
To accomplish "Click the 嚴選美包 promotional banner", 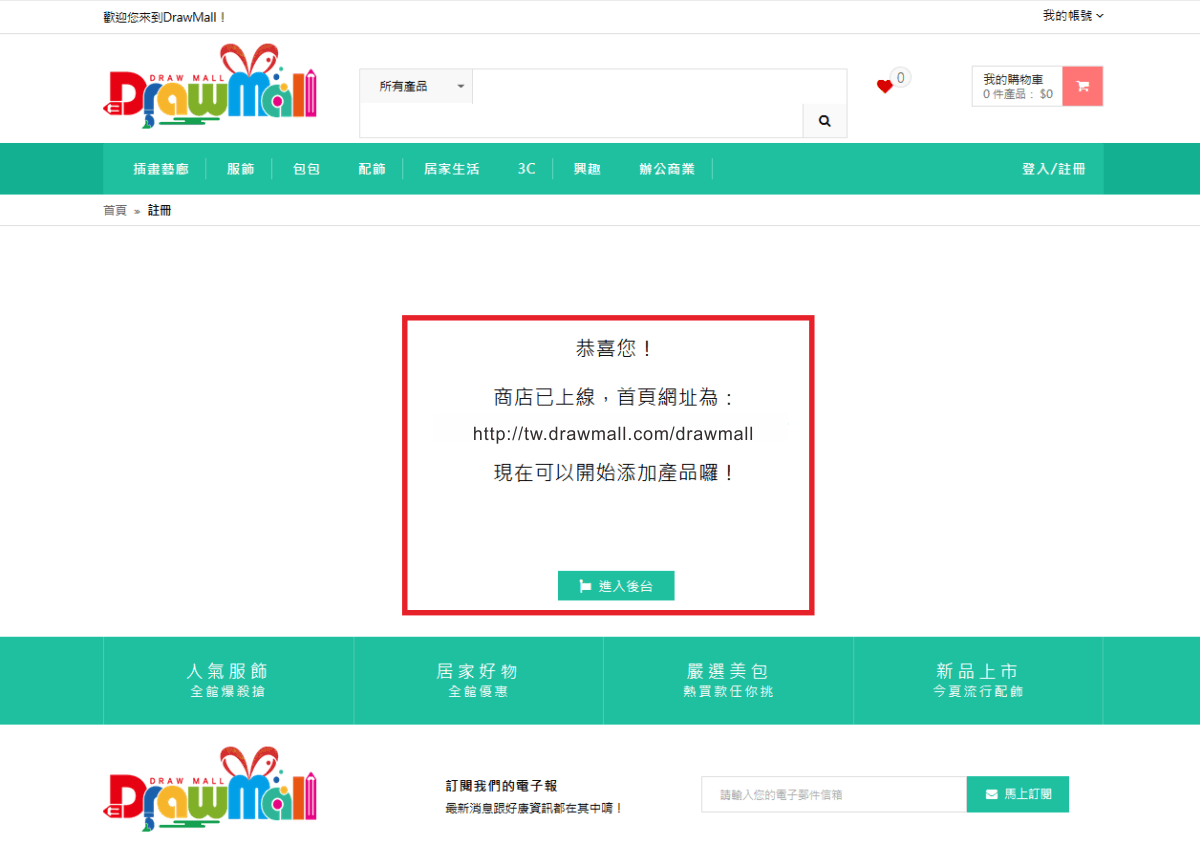I will click(727, 680).
